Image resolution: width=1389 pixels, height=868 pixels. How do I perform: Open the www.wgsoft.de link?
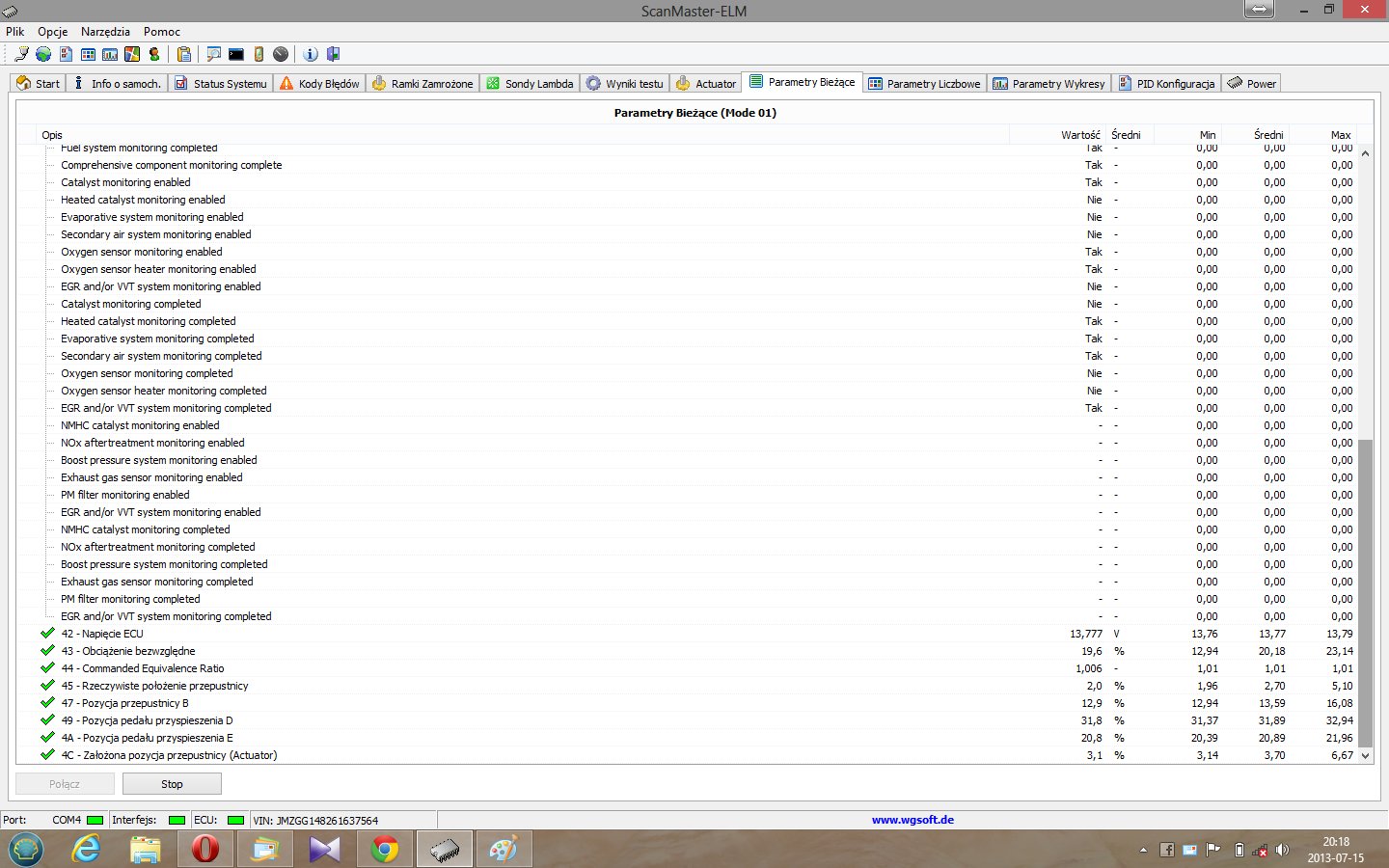coord(912,820)
